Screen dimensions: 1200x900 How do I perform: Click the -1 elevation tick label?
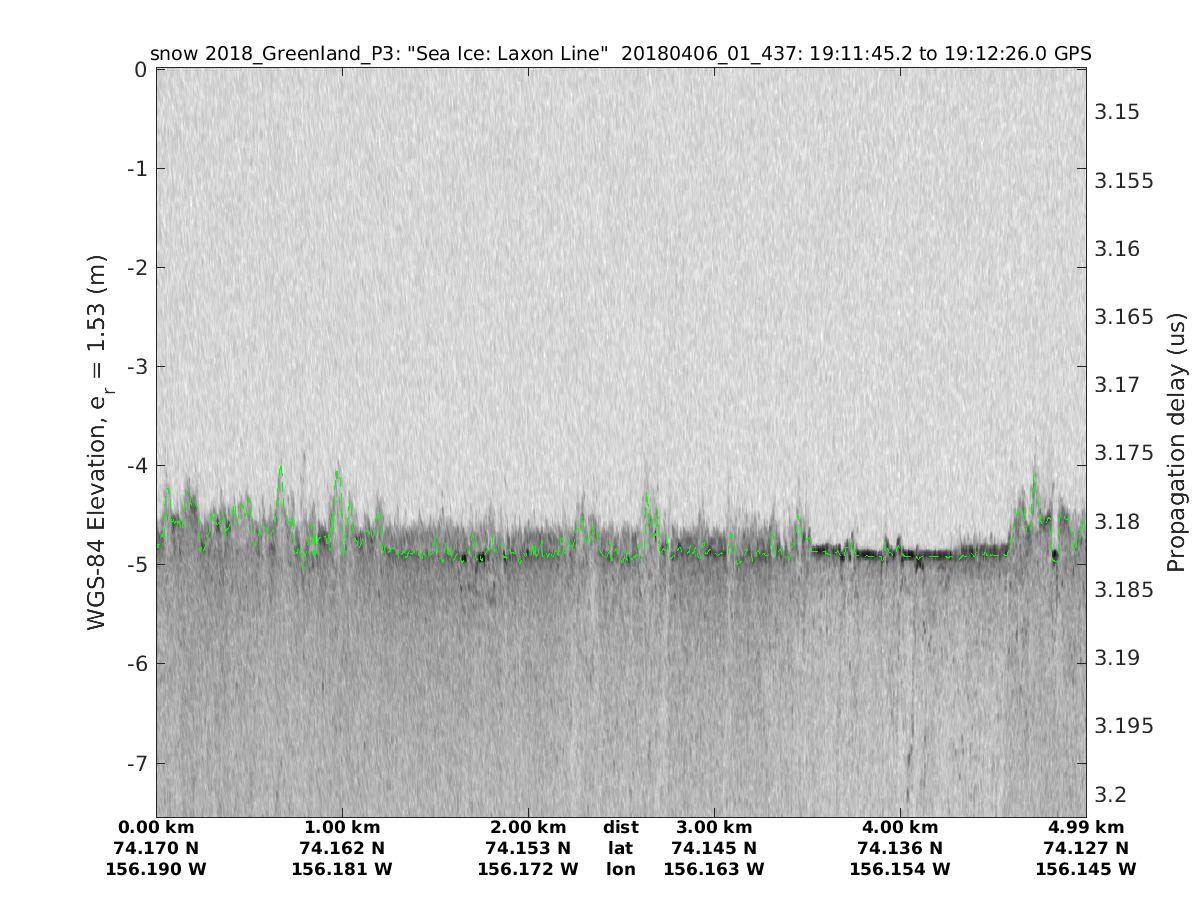(136, 169)
